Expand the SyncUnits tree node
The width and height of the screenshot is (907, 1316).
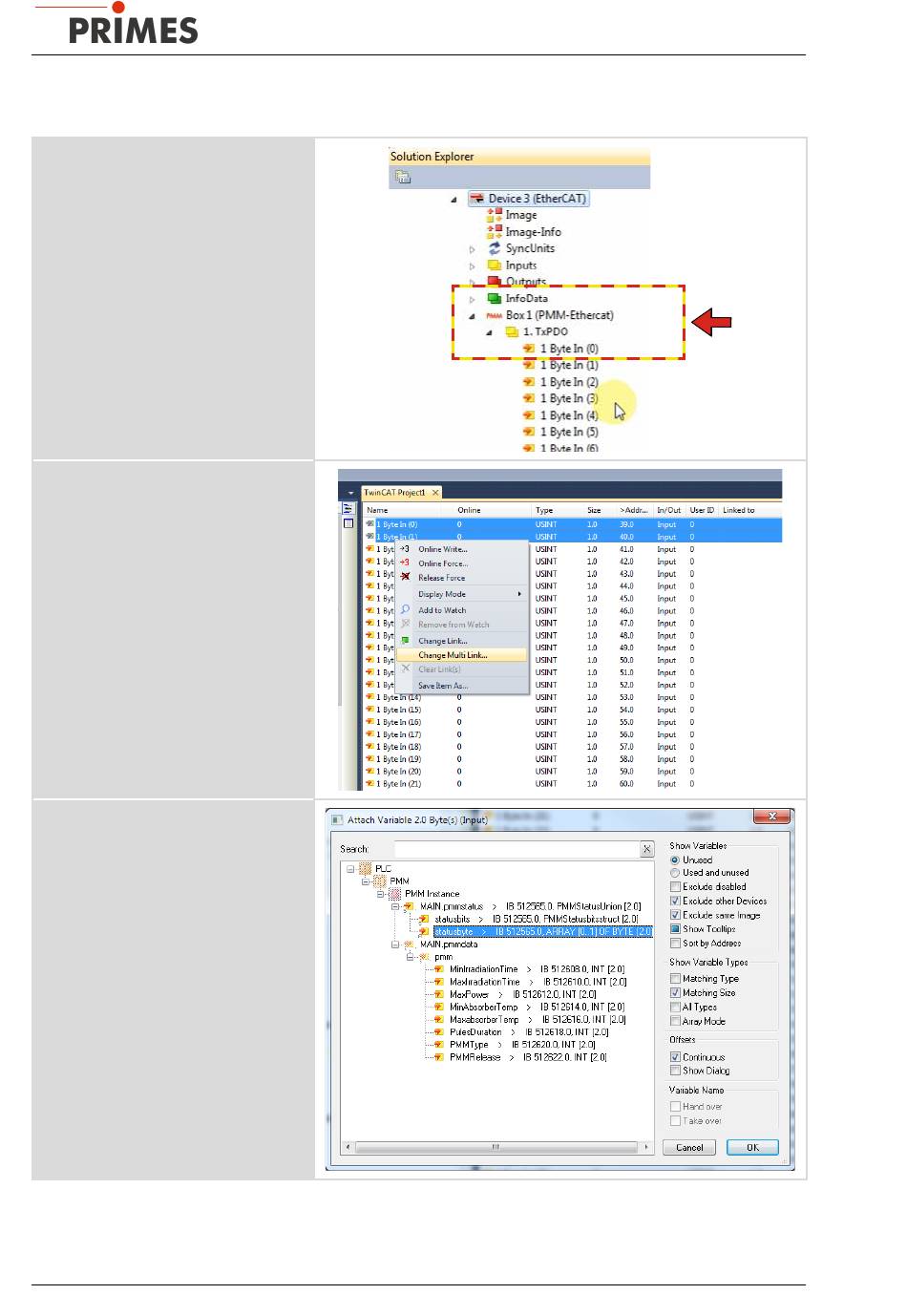[x=472, y=249]
